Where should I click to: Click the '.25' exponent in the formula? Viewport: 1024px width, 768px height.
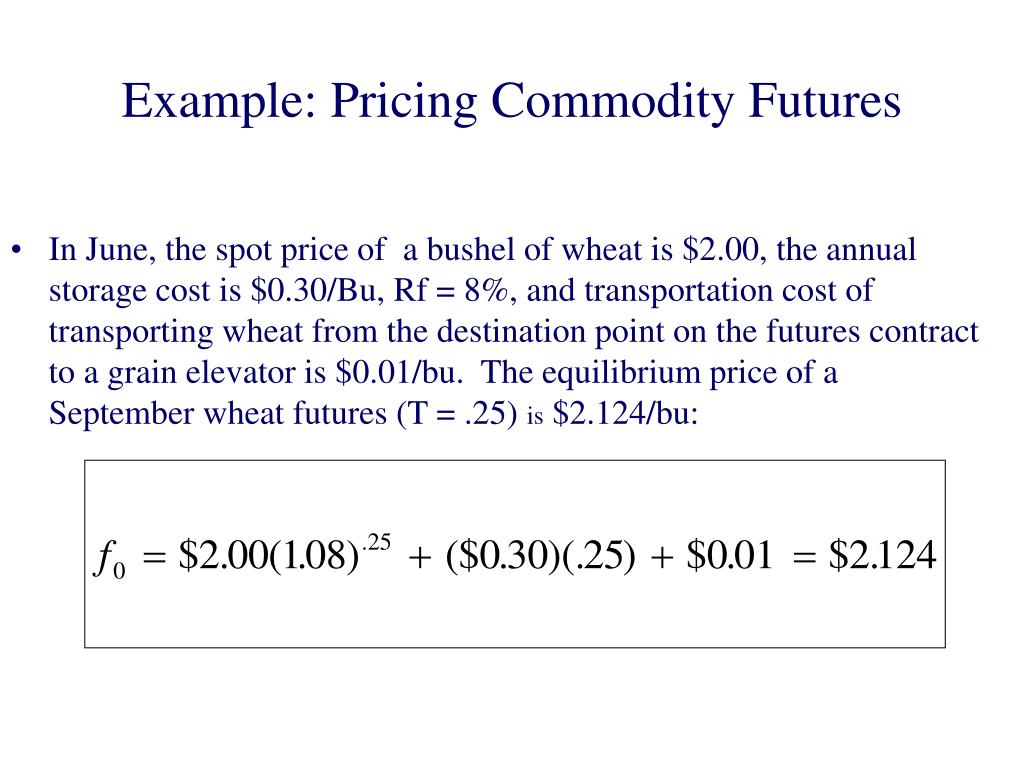click(x=376, y=542)
